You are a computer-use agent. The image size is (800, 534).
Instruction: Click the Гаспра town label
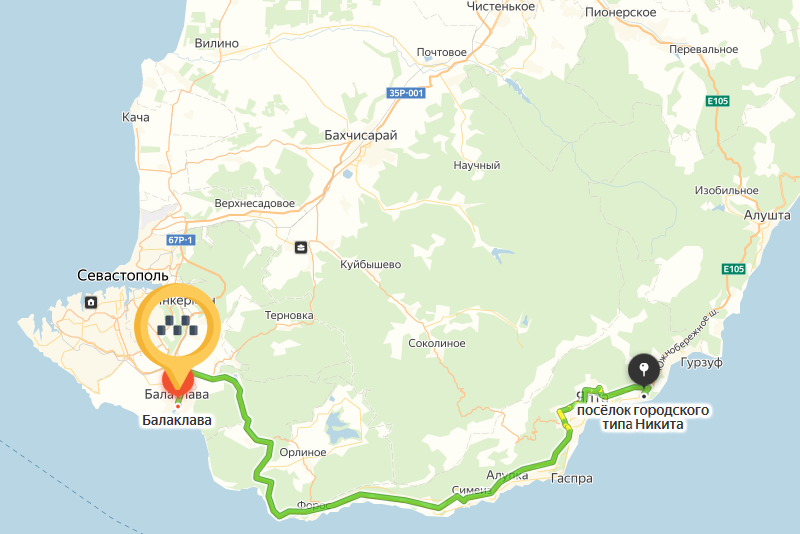(x=572, y=478)
